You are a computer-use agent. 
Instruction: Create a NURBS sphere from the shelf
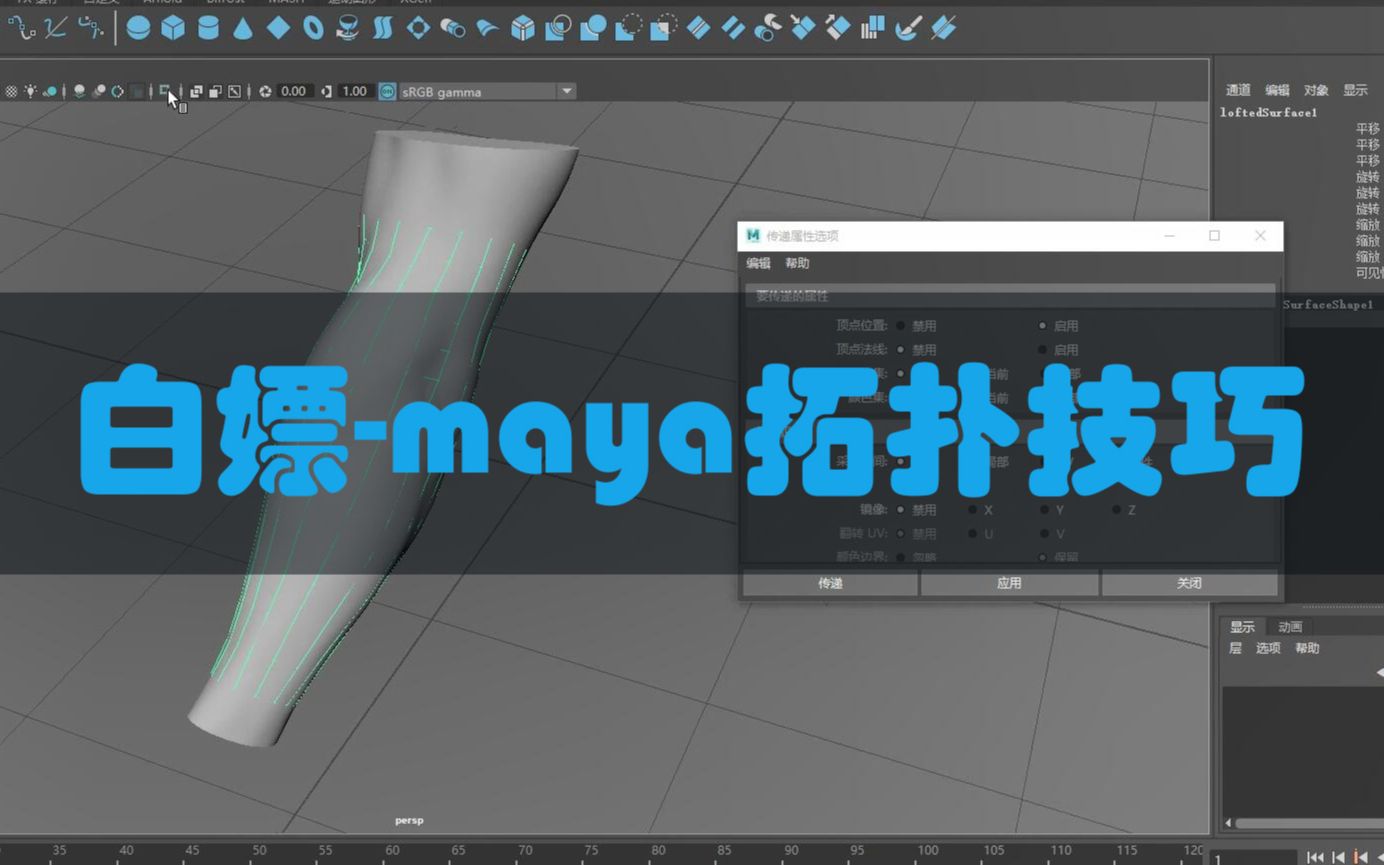(x=138, y=28)
